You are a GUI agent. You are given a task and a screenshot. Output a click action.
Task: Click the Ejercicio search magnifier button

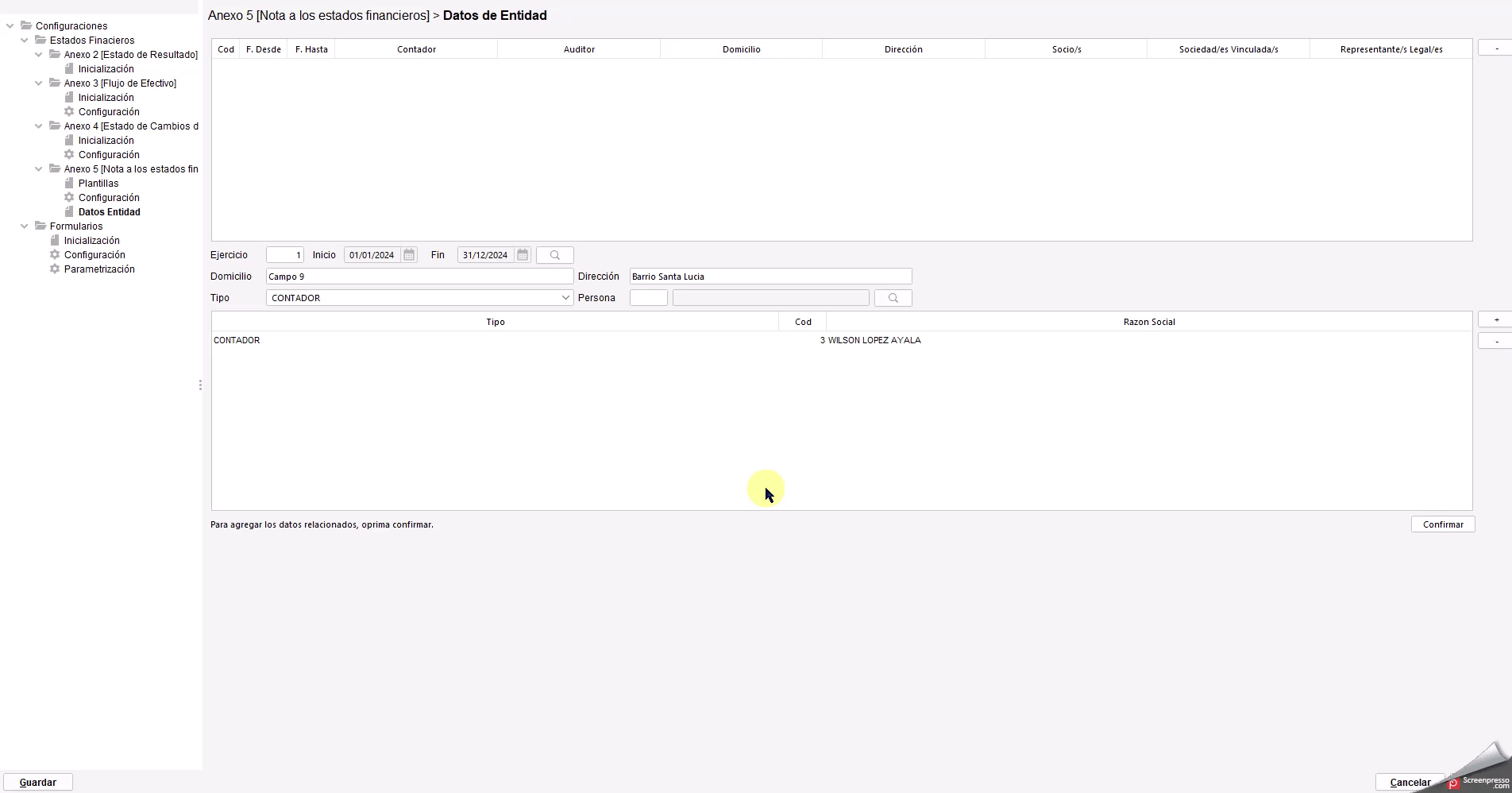[x=555, y=255]
